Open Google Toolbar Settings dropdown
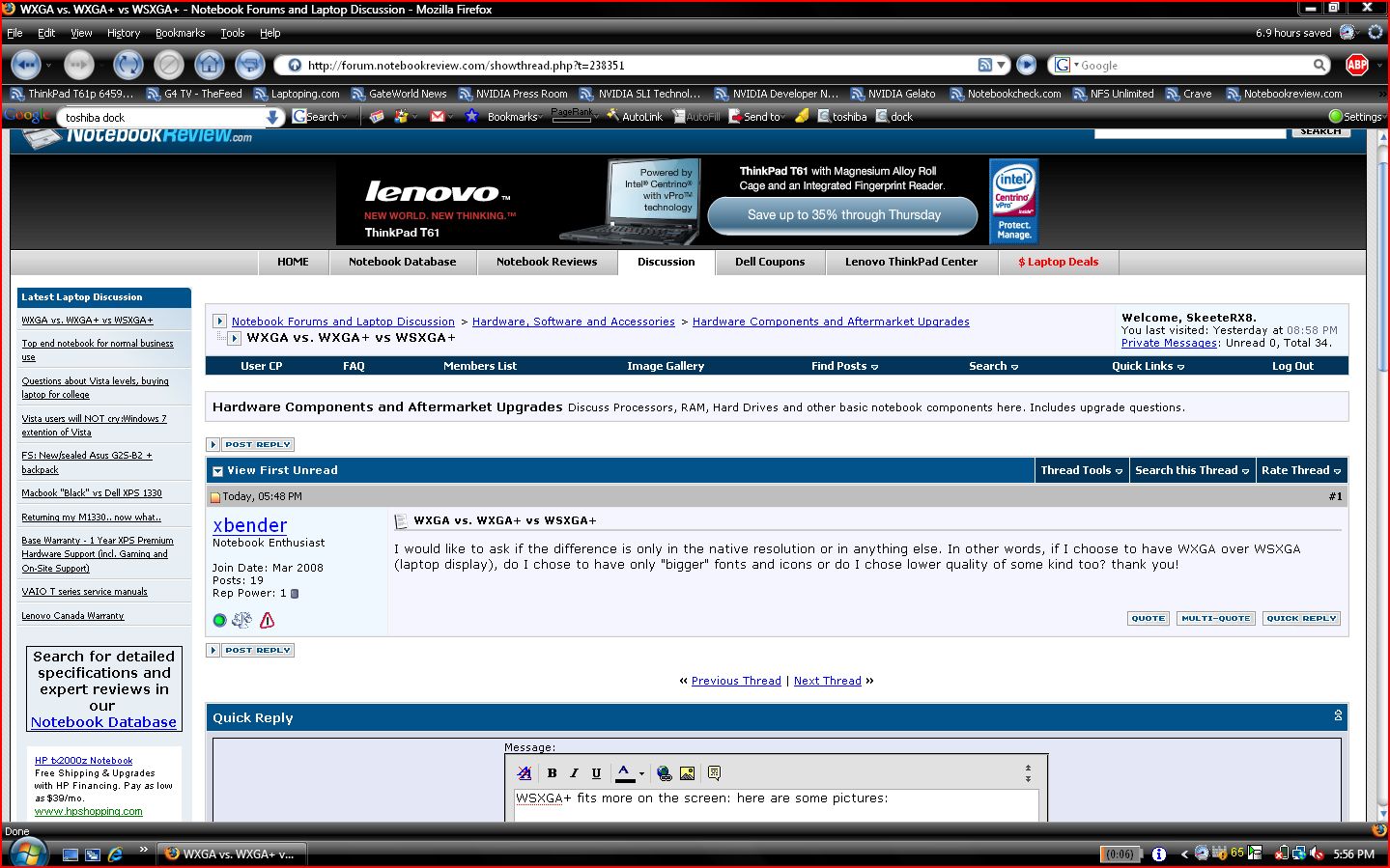The height and width of the screenshot is (868, 1390). 1357,117
